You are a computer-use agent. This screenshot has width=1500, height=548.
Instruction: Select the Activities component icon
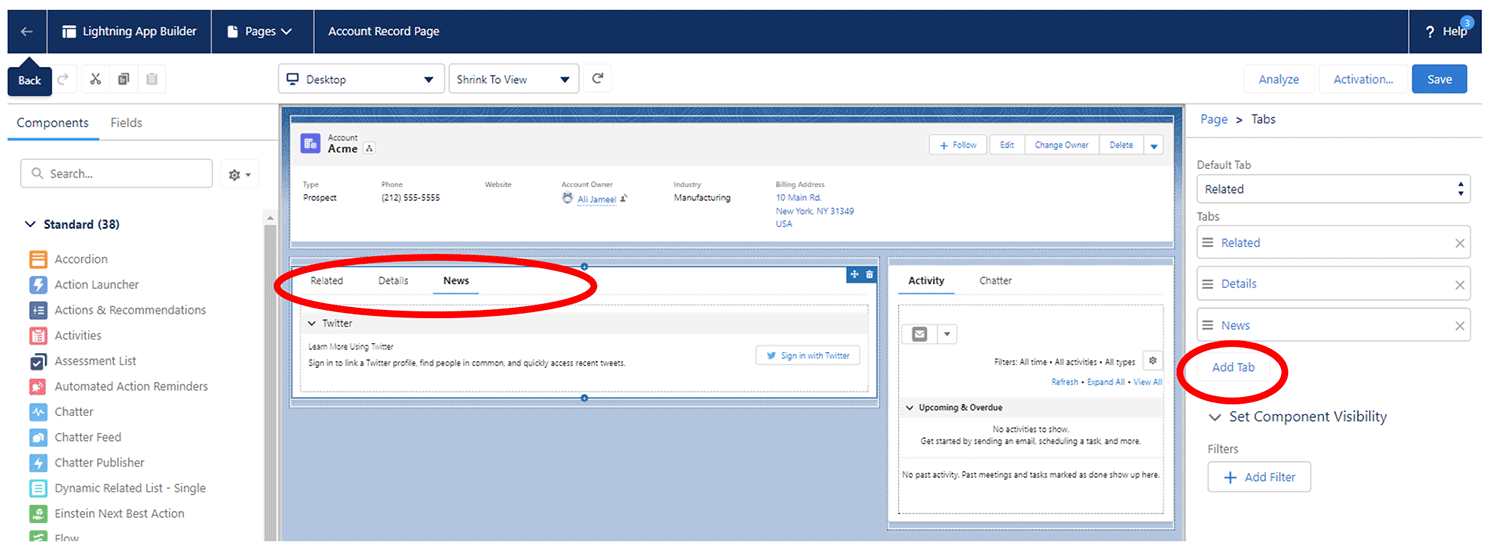38,336
